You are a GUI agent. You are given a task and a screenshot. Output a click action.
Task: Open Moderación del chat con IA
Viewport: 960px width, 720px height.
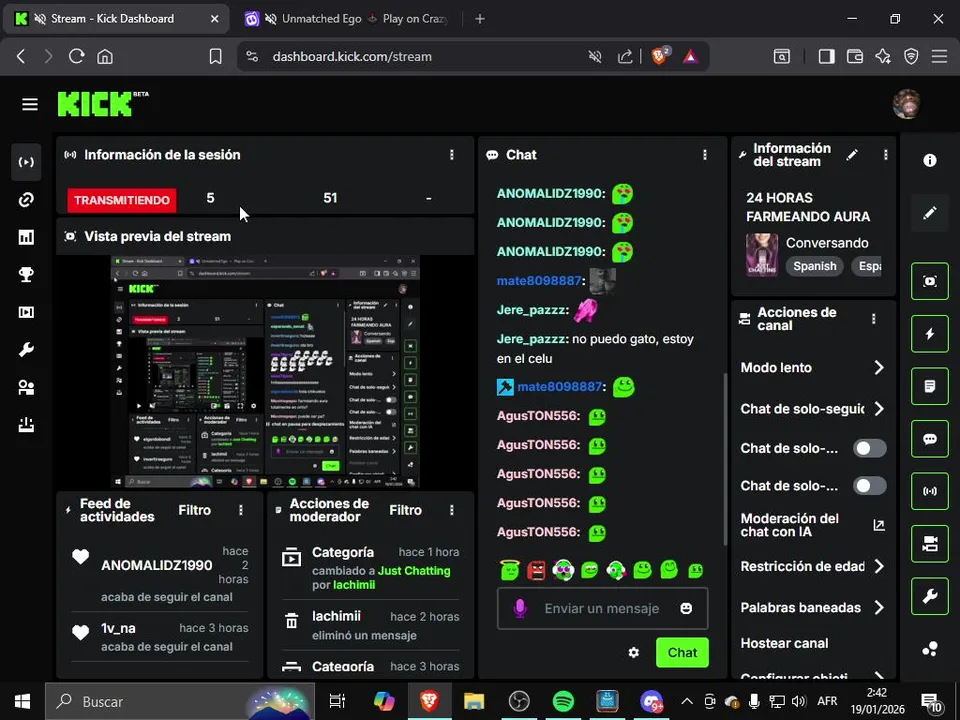(x=812, y=525)
